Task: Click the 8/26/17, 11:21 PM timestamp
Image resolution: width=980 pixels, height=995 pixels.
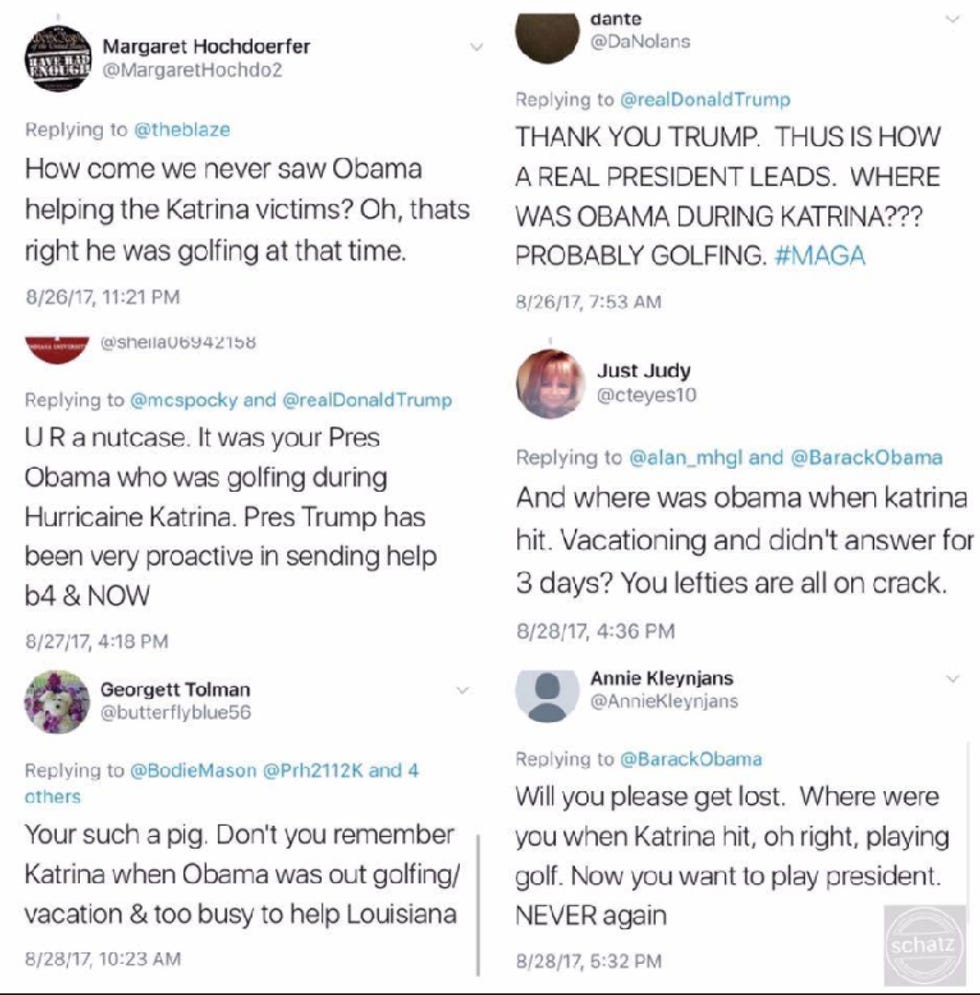Action: [102, 297]
